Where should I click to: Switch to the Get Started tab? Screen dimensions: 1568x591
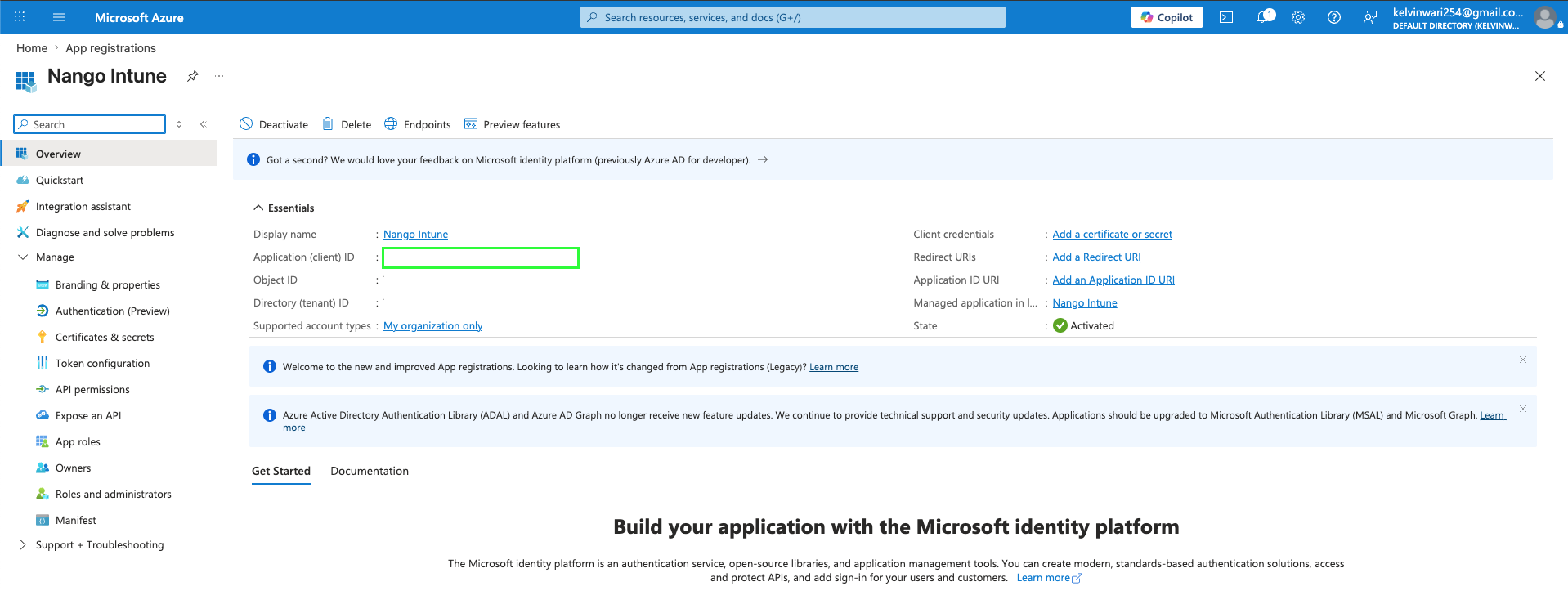click(281, 472)
